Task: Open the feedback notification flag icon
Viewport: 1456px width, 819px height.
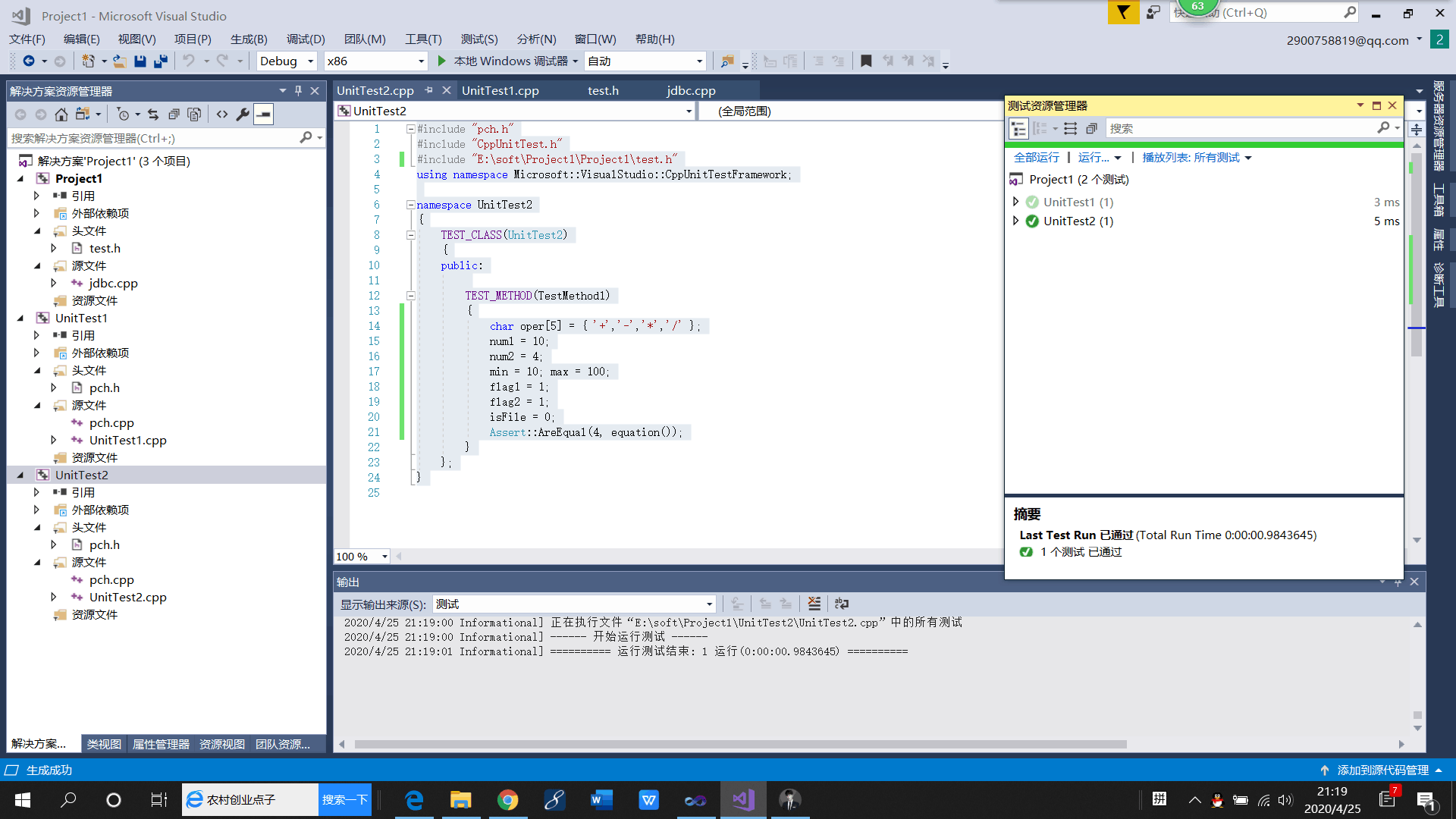Action: [1123, 13]
